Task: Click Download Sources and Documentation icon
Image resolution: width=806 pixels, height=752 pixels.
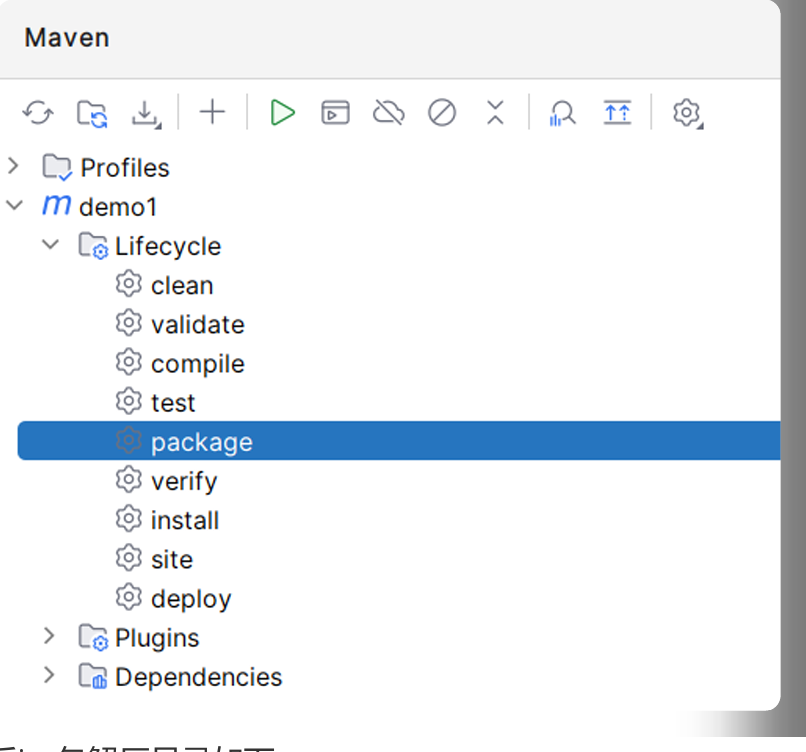Action: 146,114
